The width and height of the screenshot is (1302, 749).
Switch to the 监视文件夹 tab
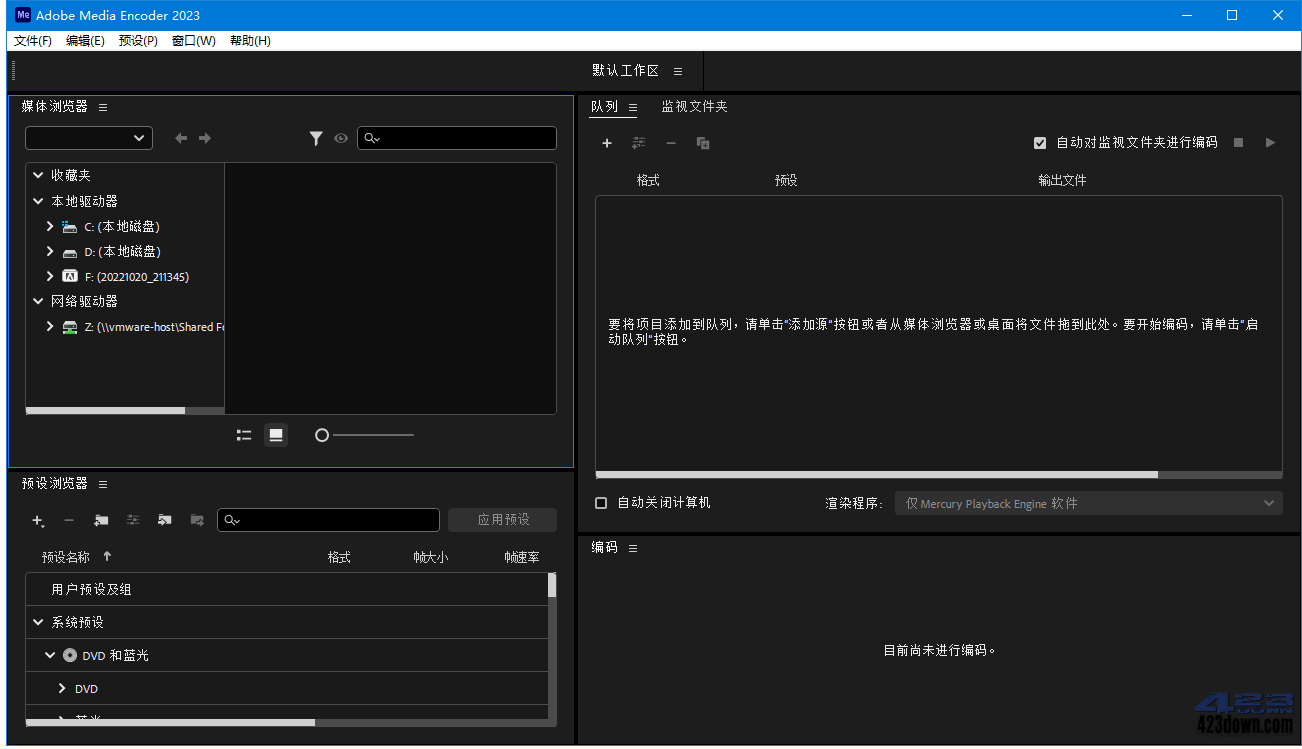pos(694,106)
